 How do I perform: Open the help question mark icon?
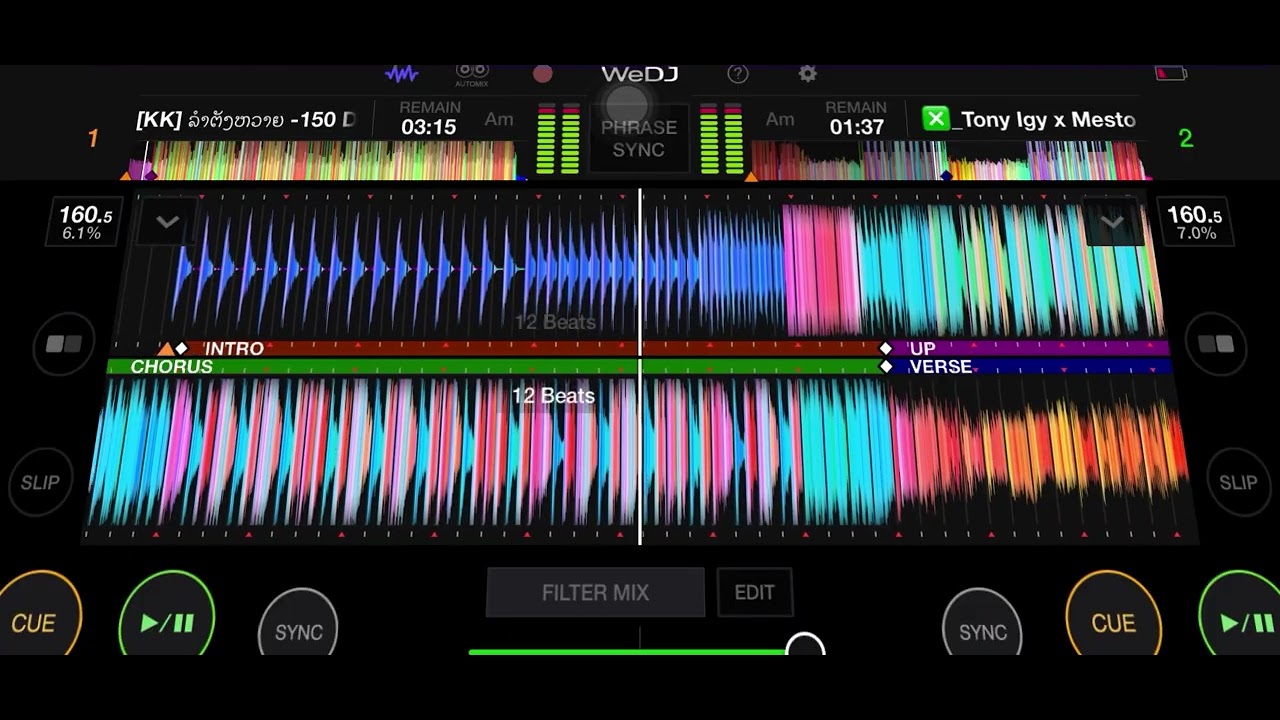[x=738, y=74]
